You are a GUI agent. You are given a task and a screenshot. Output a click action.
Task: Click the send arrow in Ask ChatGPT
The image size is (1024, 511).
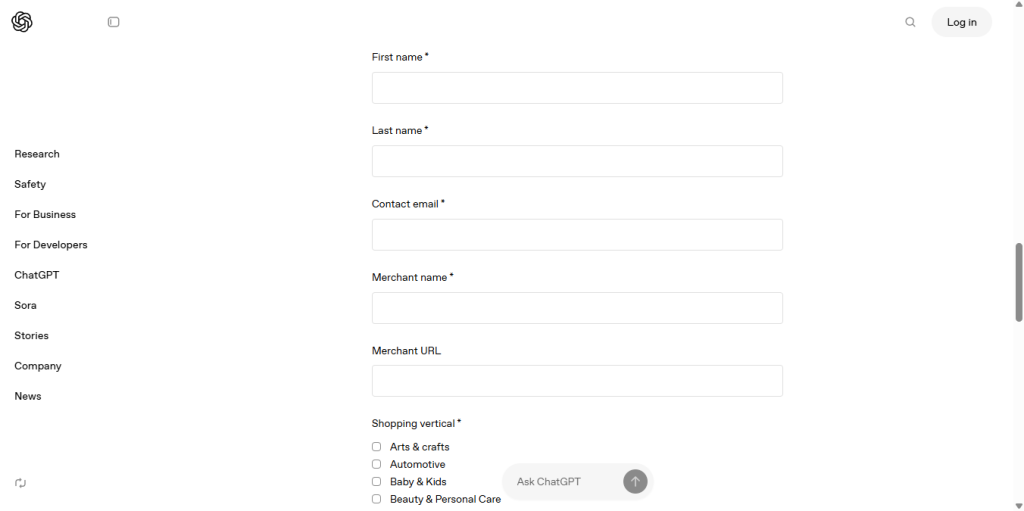click(635, 482)
